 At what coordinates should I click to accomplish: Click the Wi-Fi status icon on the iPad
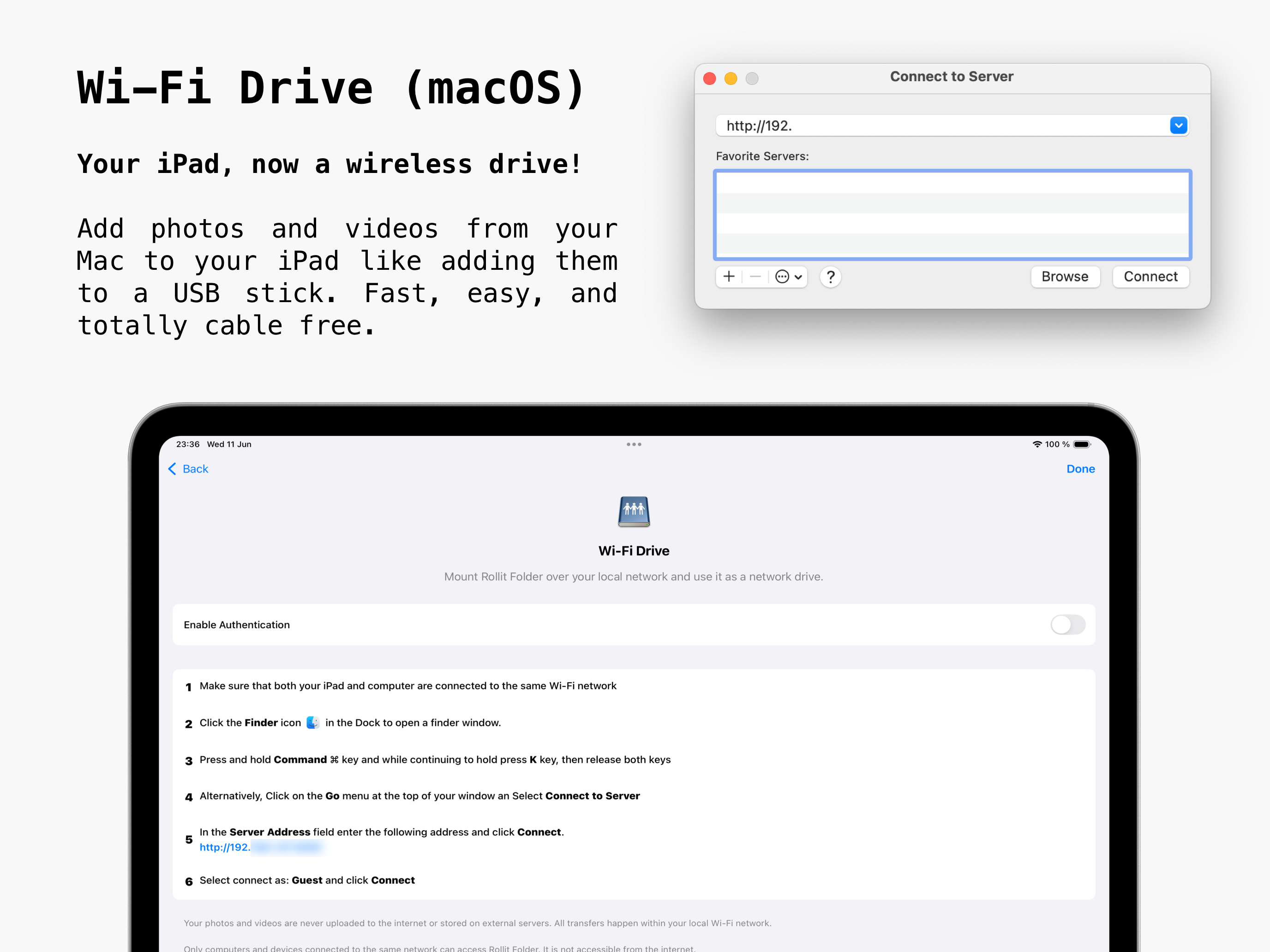pyautogui.click(x=1037, y=444)
